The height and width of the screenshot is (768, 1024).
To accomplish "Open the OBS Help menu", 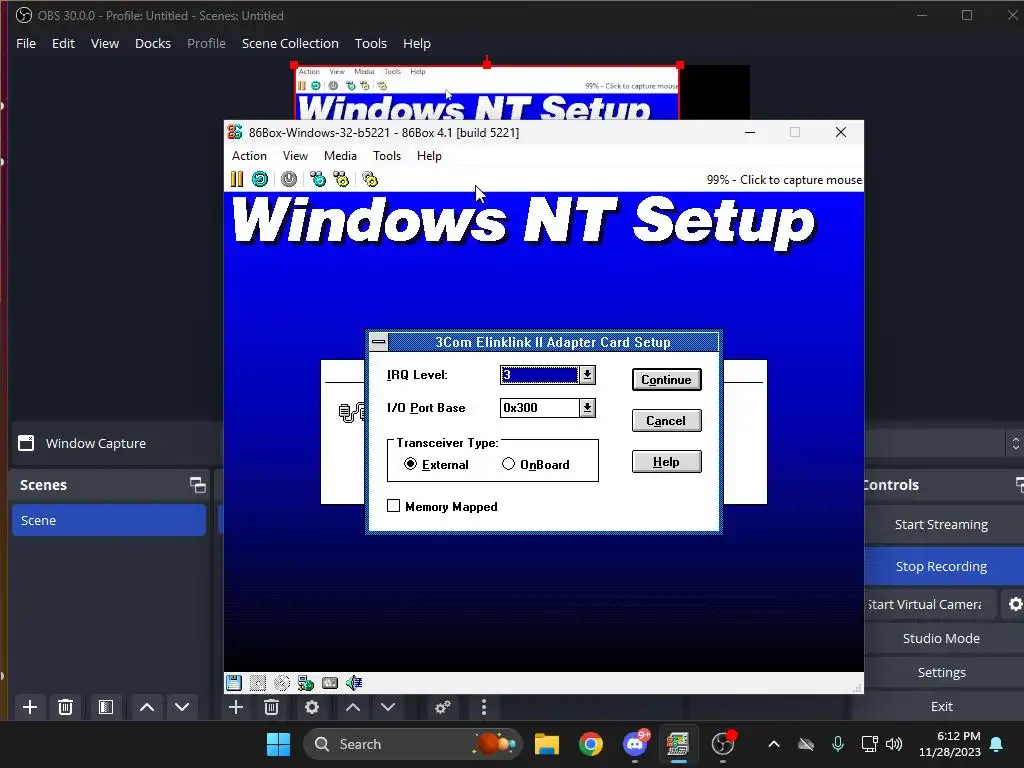I will pyautogui.click(x=417, y=43).
